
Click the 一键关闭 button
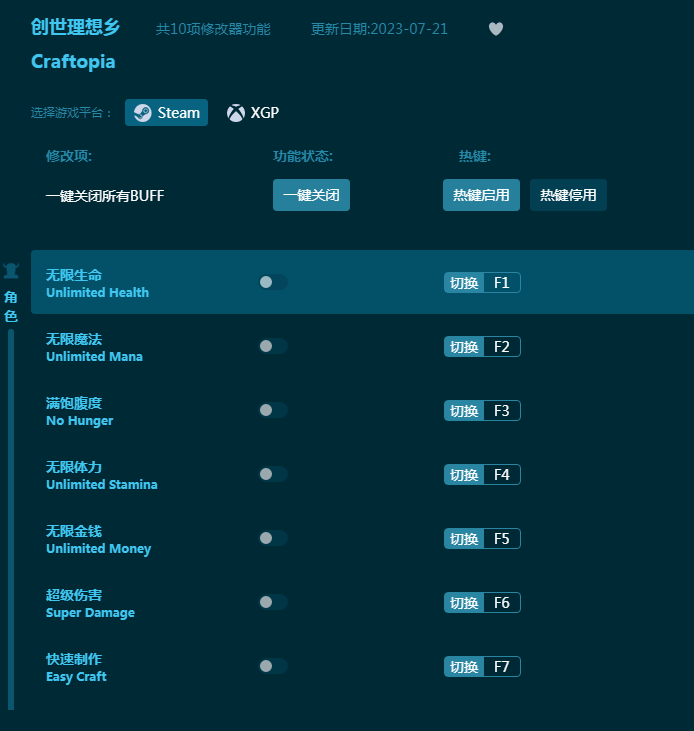pyautogui.click(x=311, y=195)
